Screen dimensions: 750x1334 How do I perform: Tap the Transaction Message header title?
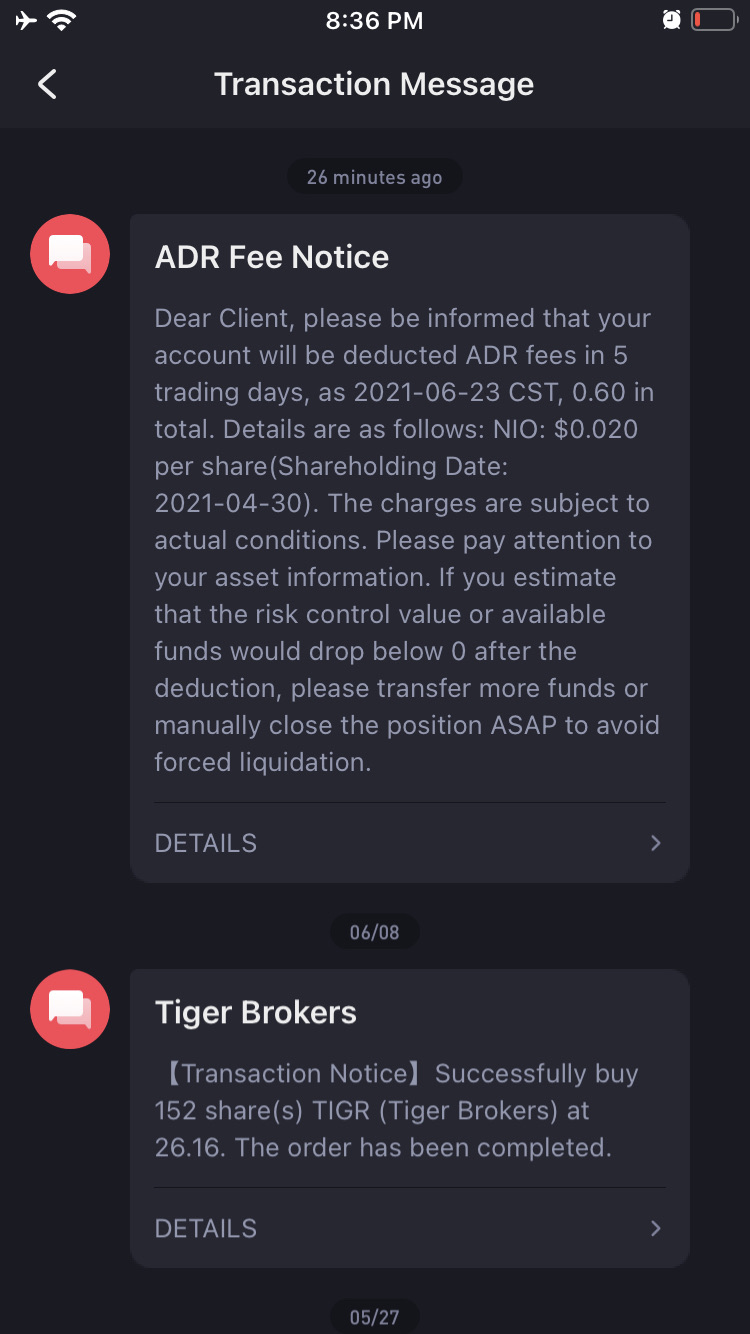point(374,84)
